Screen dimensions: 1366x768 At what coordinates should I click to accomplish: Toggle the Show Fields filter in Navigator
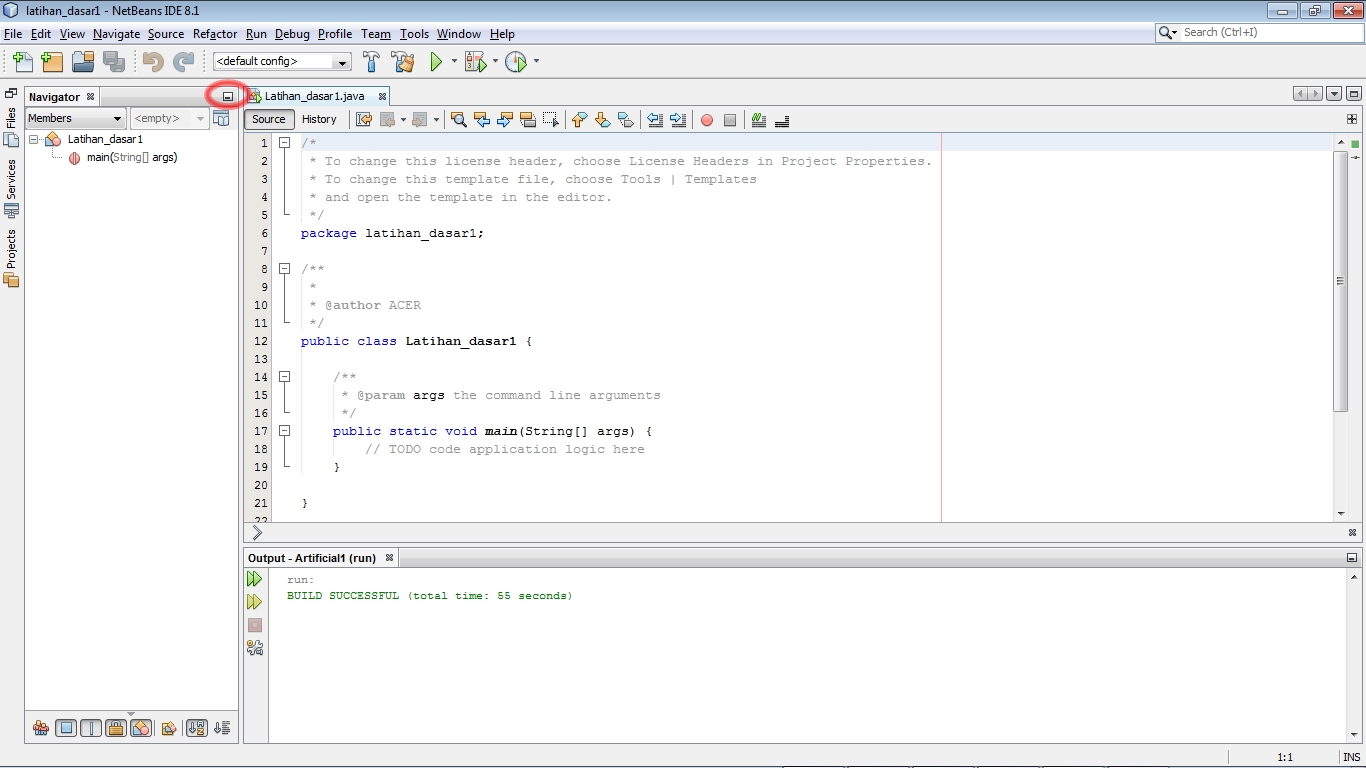[66, 727]
